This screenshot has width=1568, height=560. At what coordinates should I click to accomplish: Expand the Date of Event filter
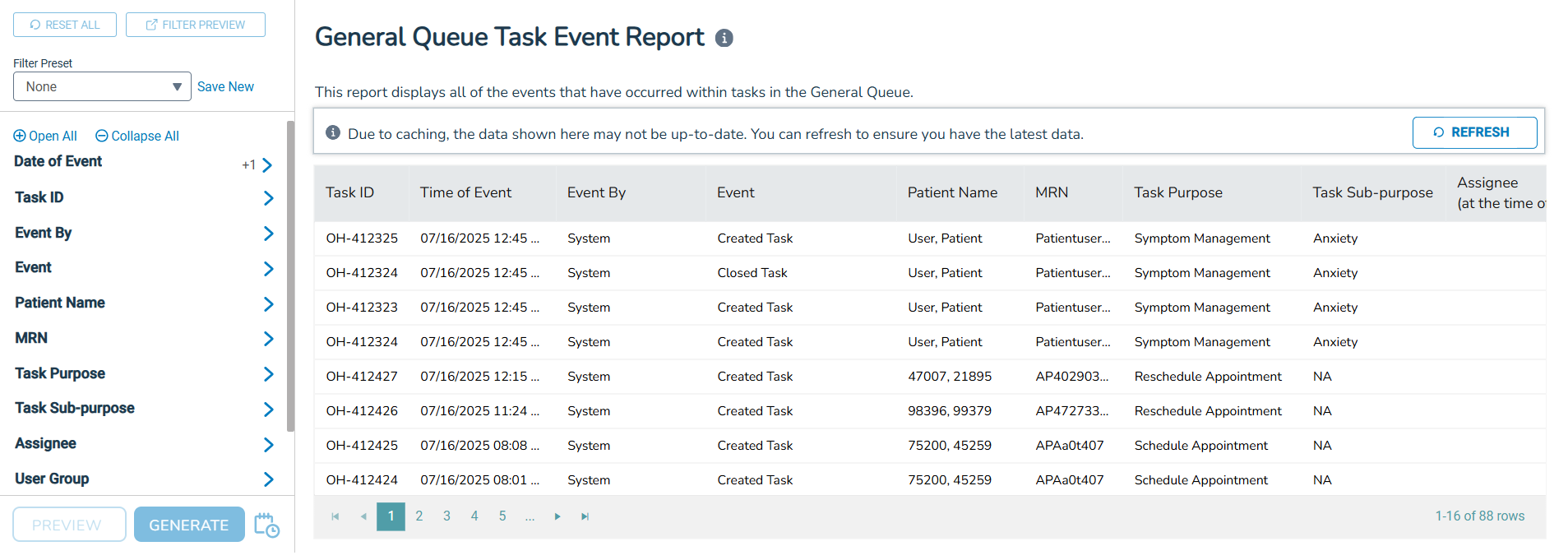[x=267, y=165]
